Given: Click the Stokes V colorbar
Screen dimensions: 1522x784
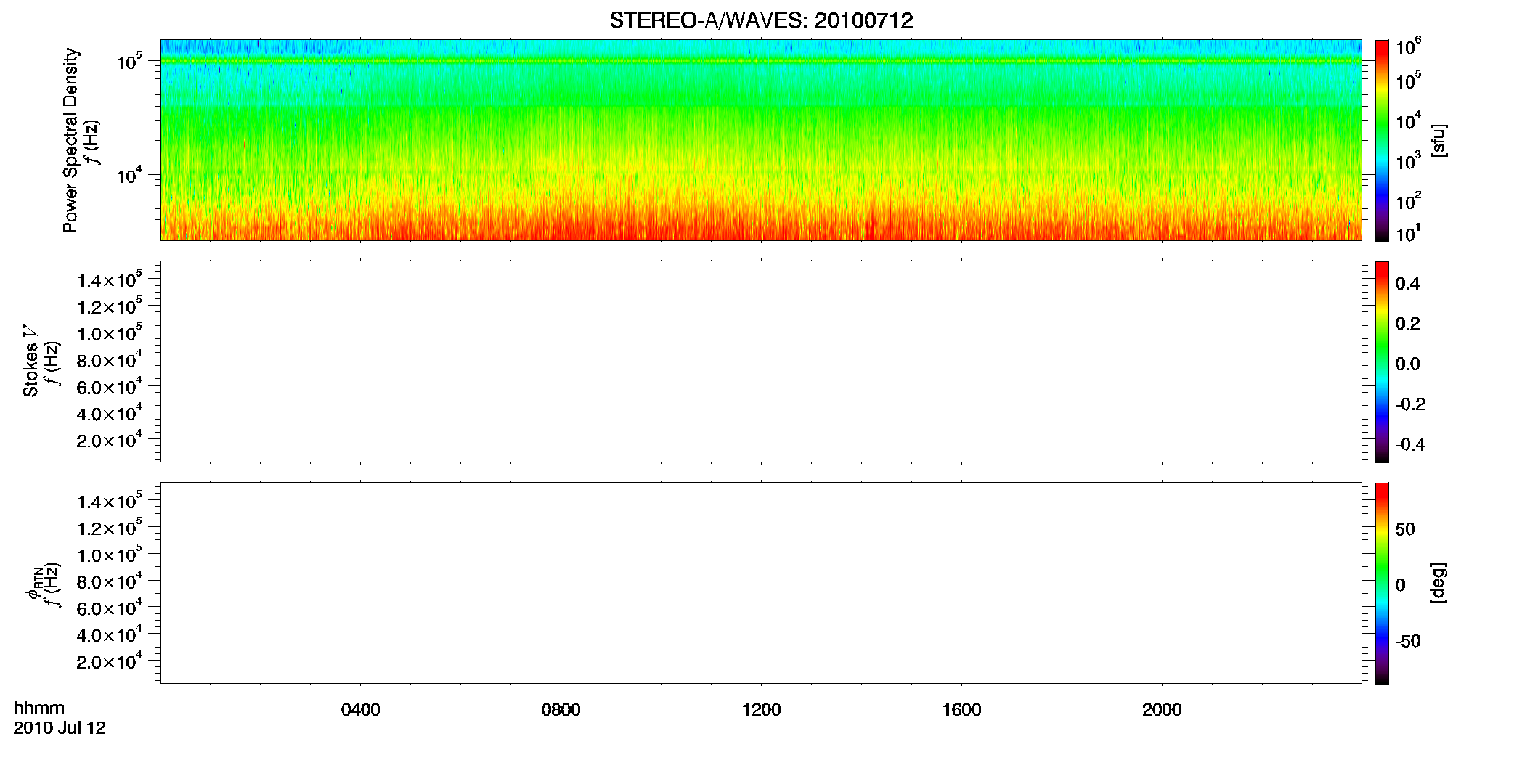Looking at the screenshot, I should 1382,362.
